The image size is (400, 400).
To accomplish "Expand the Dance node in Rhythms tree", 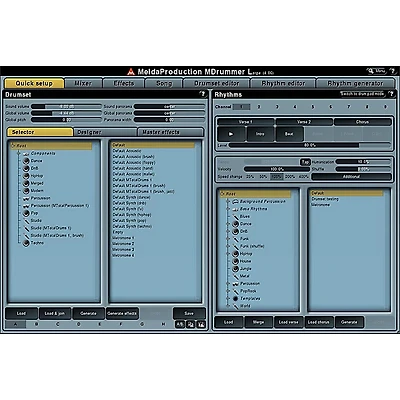I will (228, 224).
